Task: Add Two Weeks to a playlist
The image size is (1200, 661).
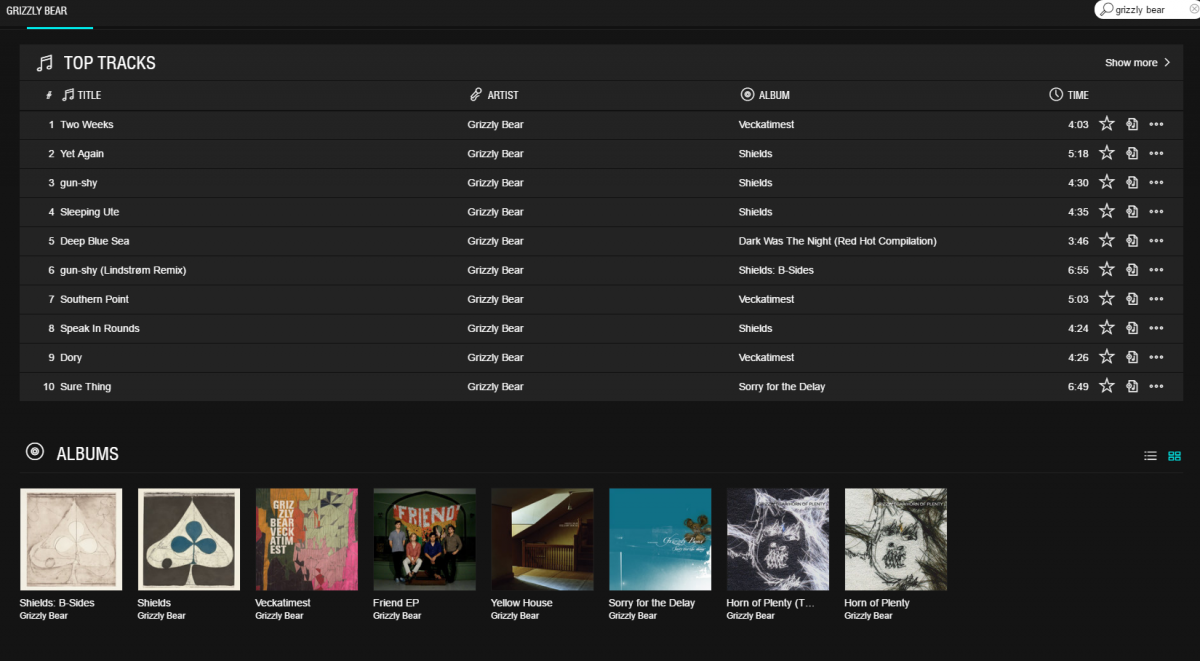Action: (x=1132, y=124)
